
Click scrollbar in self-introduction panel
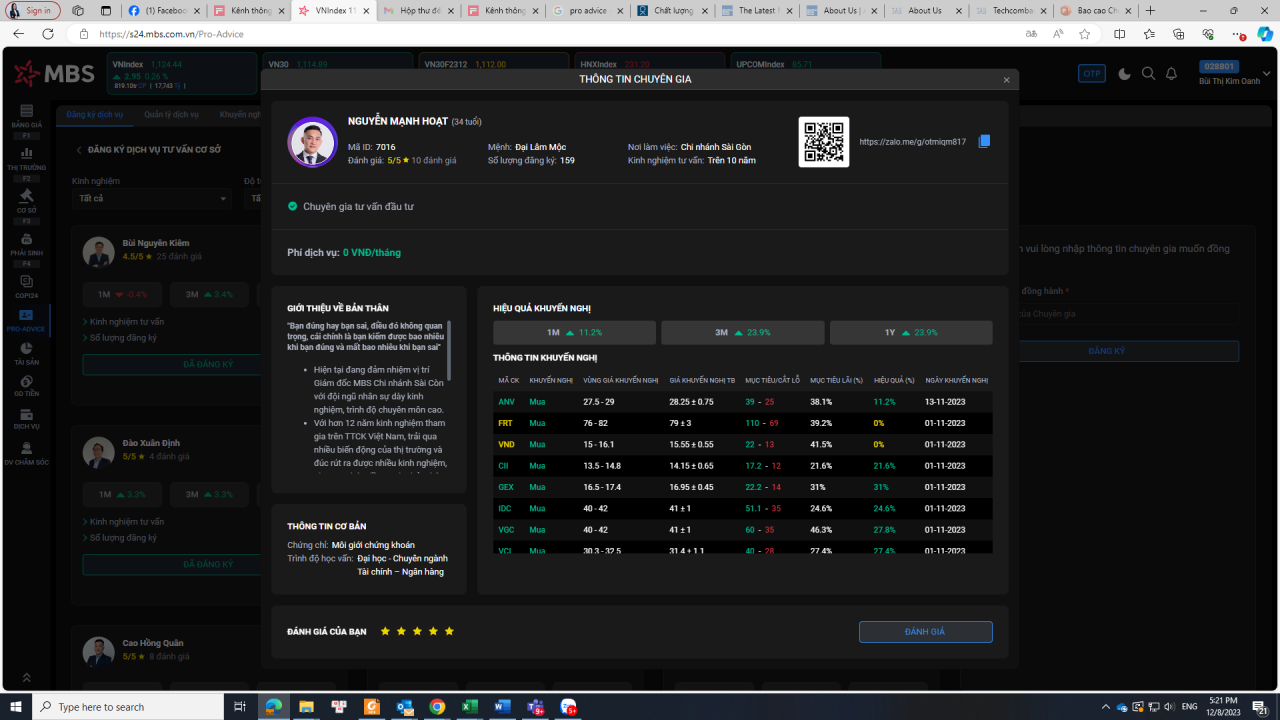[449, 350]
